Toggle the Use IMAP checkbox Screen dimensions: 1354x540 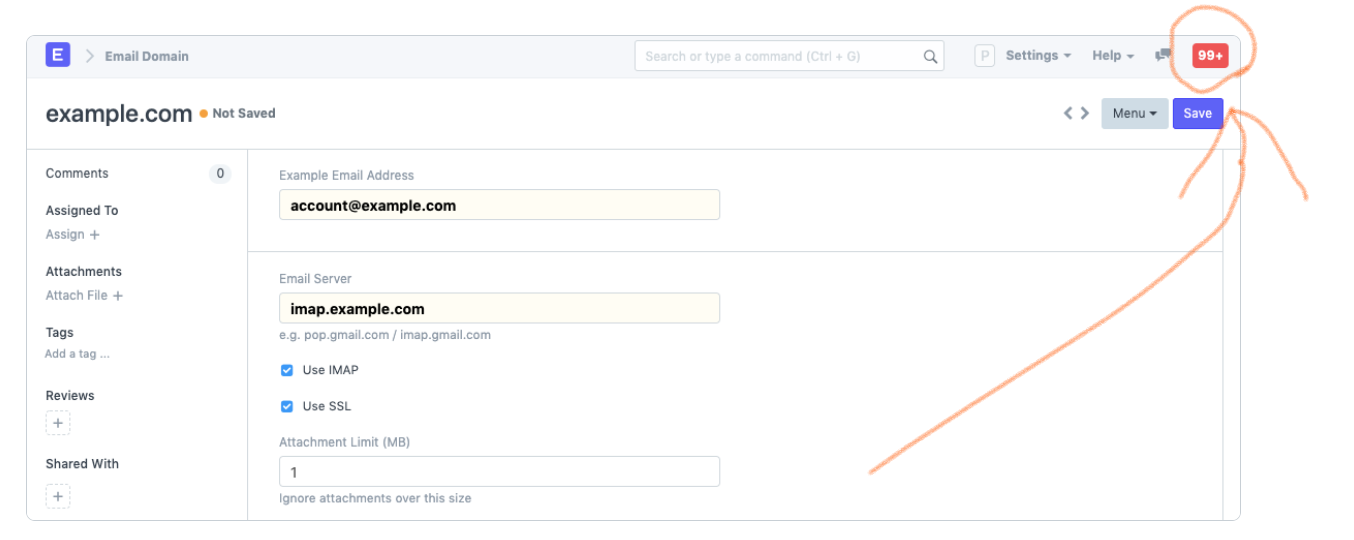[x=287, y=370]
